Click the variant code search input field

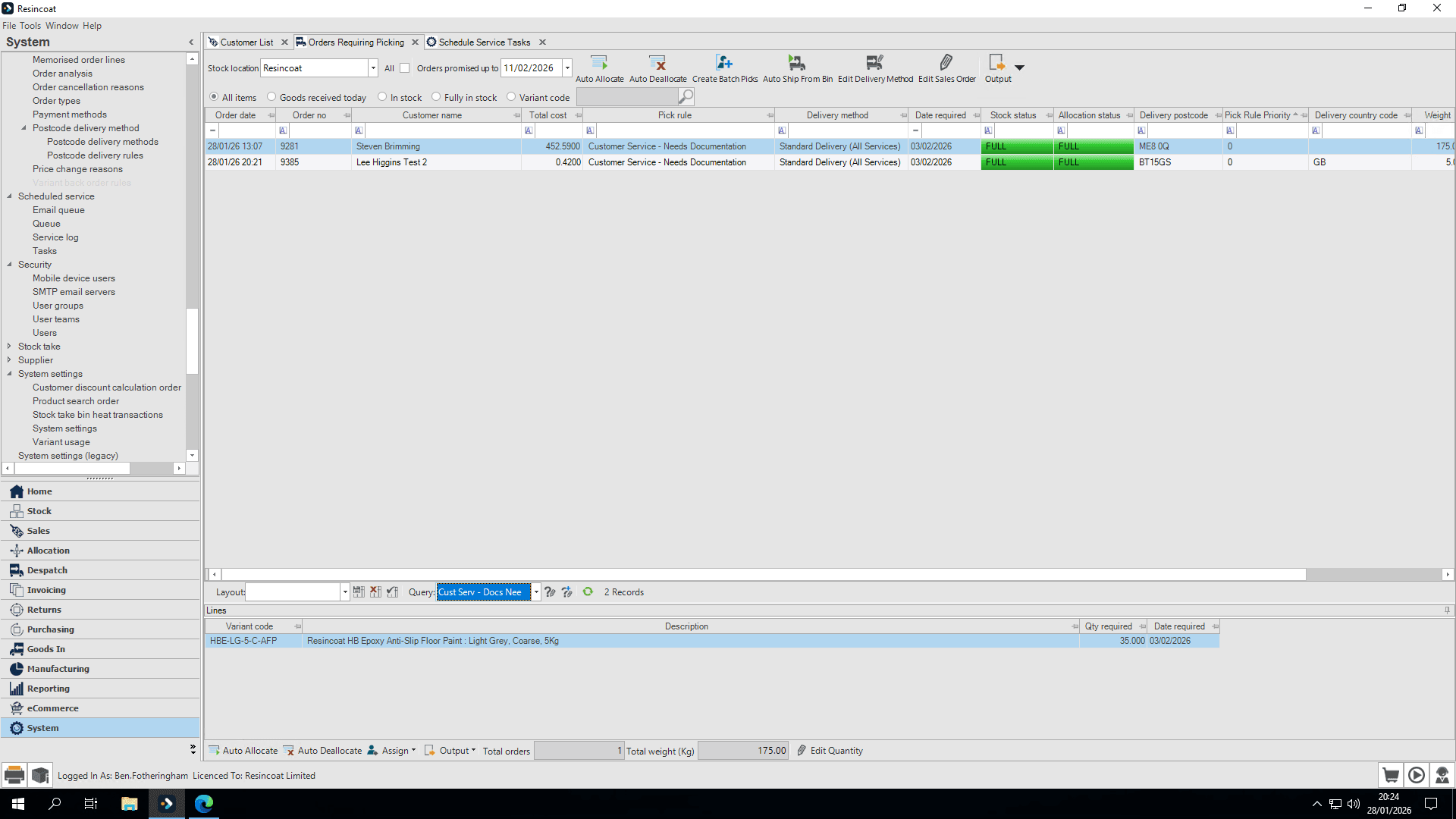(627, 97)
